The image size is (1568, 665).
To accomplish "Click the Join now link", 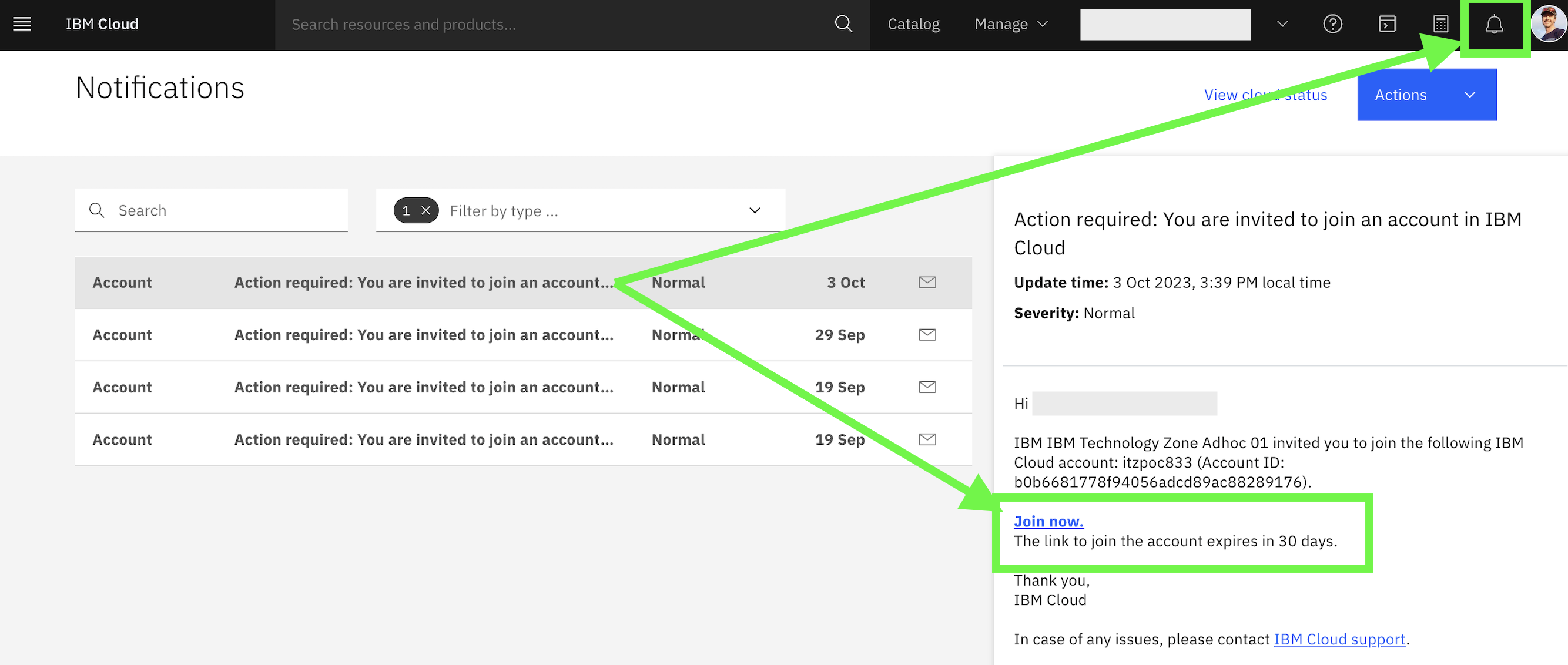I will 1048,522.
